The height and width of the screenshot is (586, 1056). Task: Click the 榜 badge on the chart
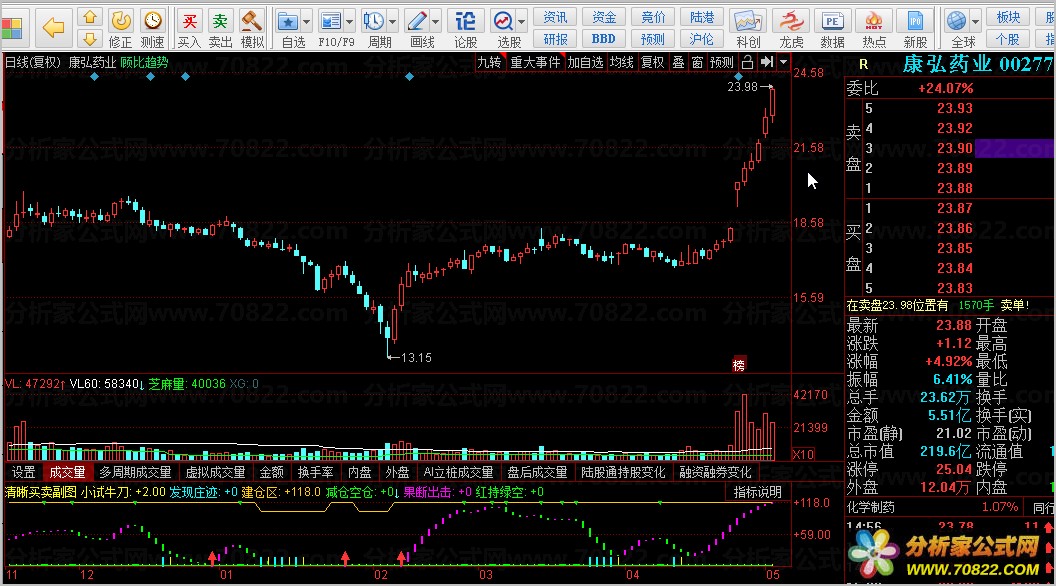tap(739, 364)
